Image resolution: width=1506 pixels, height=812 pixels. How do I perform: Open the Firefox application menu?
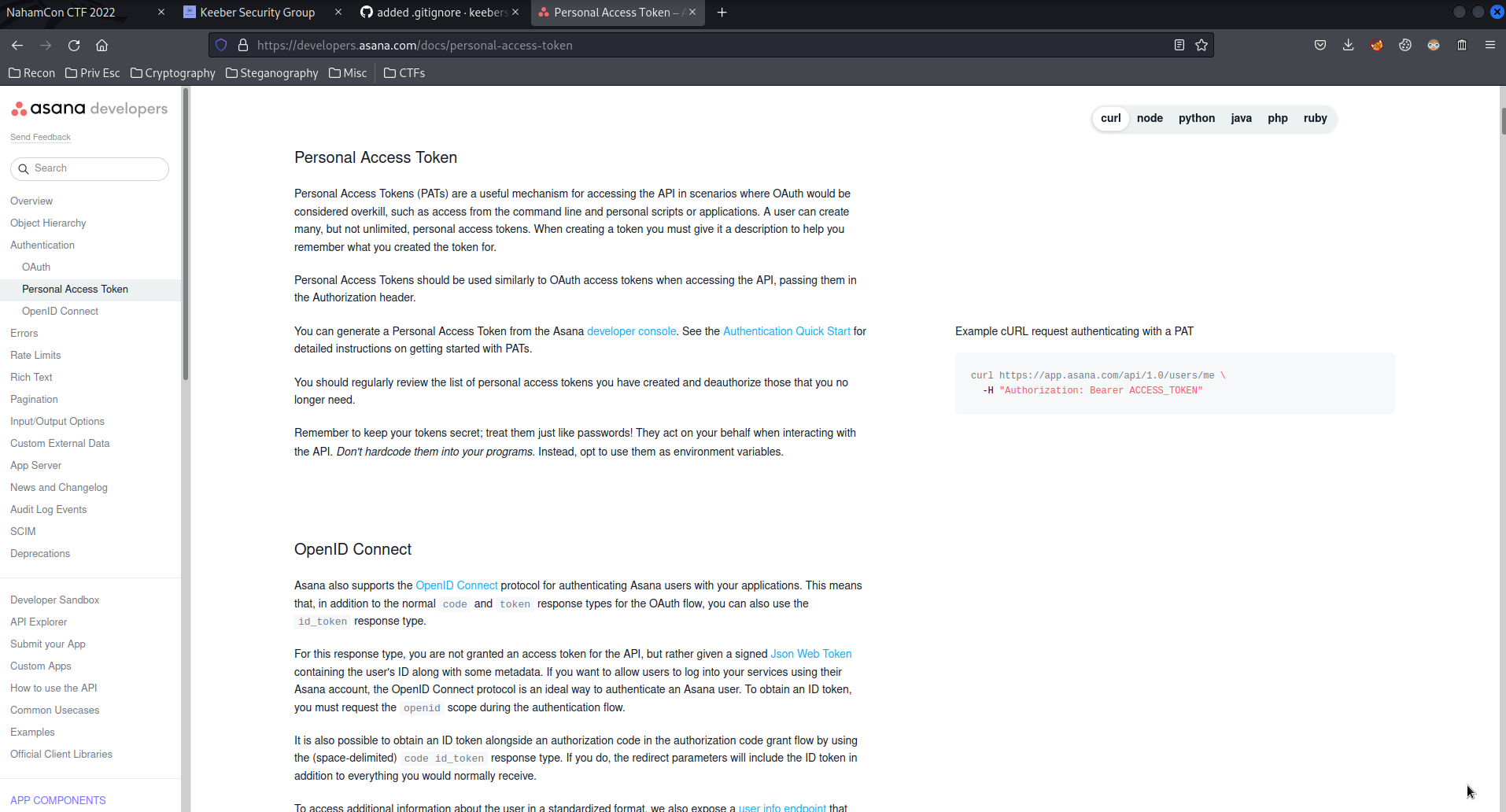pyautogui.click(x=1490, y=45)
